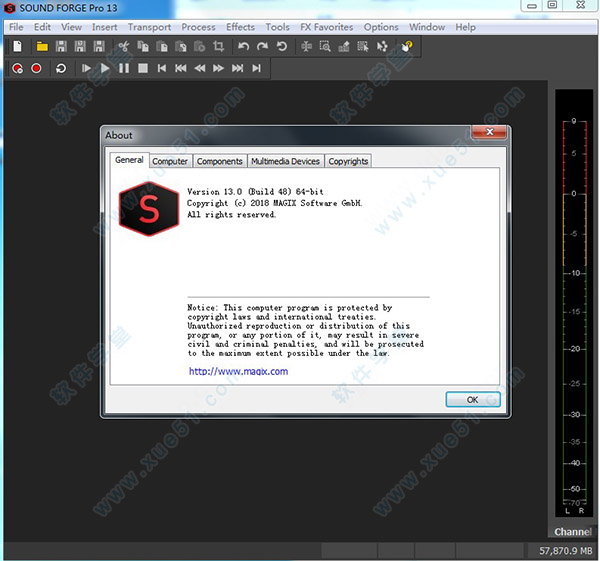600x561 pixels.
Task: Switch to the Components tab
Action: pyautogui.click(x=220, y=161)
